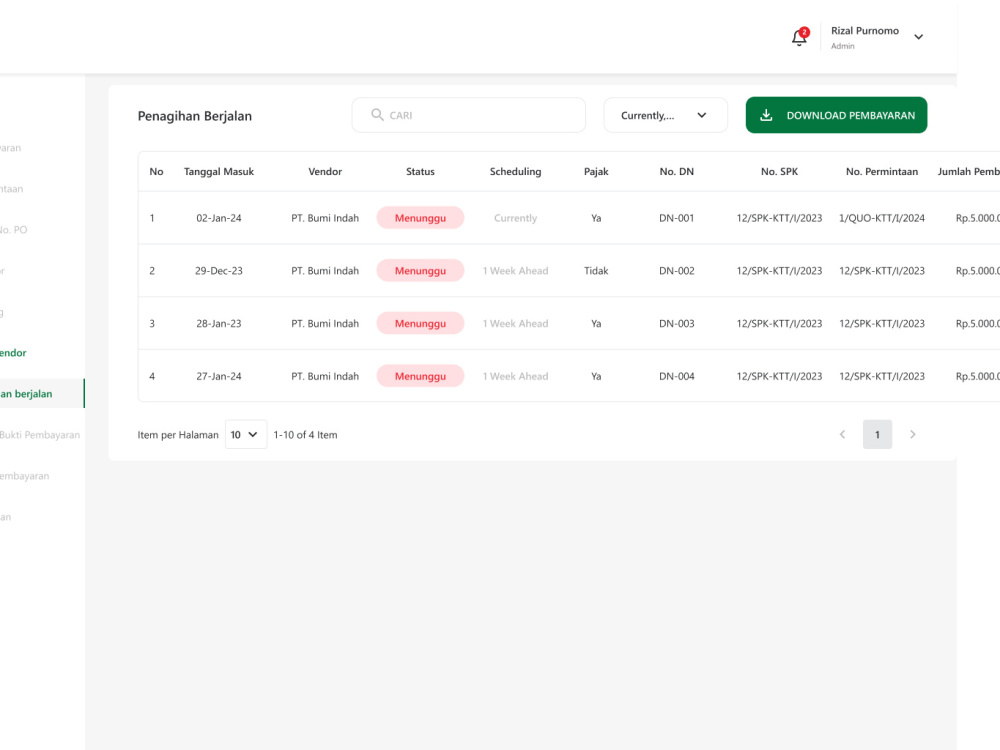This screenshot has height=750, width=1000.
Task: Open the sidebar item ending in 'embayaran'
Action: tap(25, 476)
